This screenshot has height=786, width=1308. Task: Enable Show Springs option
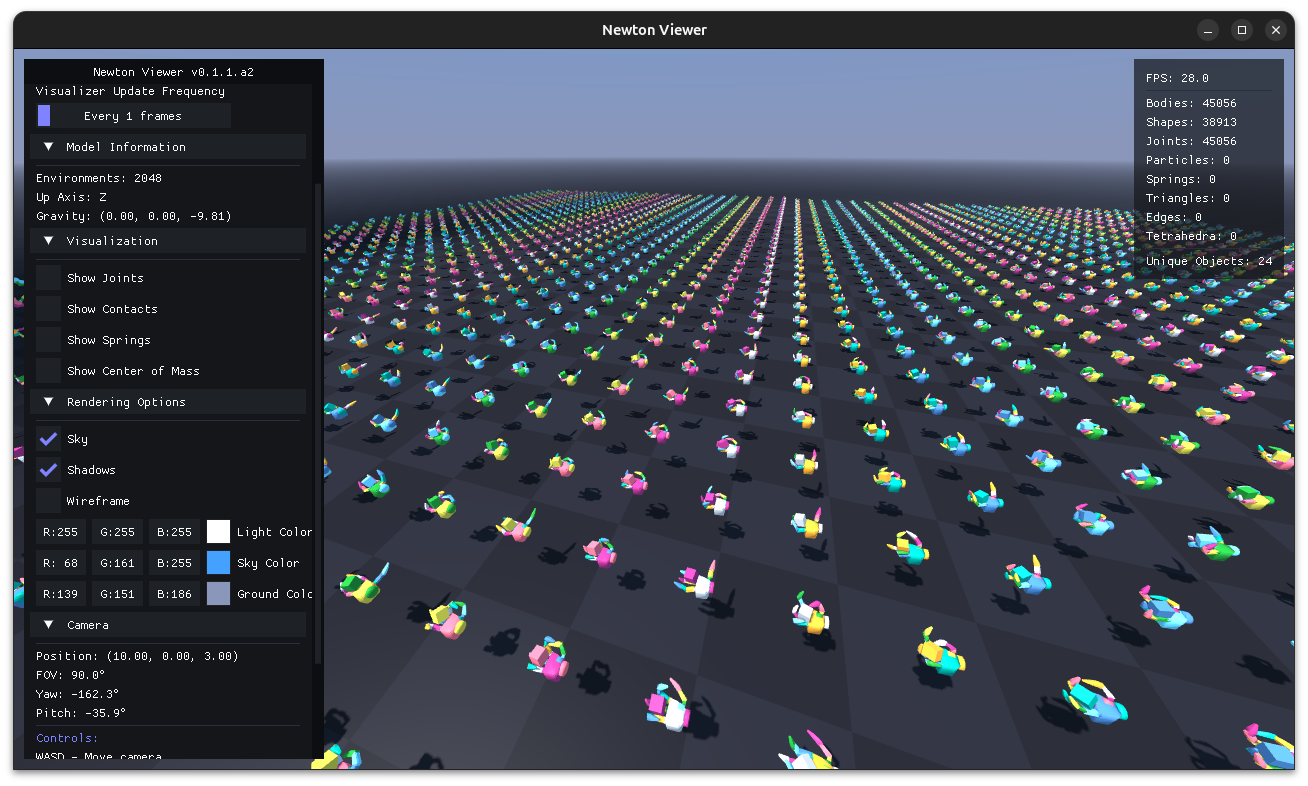click(49, 340)
